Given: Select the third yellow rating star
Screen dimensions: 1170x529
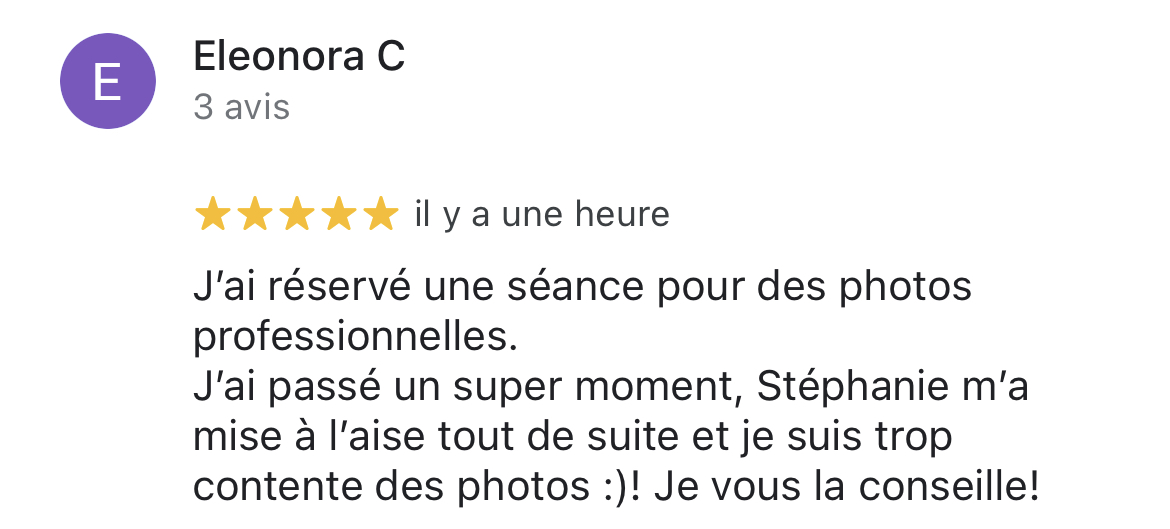Looking at the screenshot, I should 297,214.
